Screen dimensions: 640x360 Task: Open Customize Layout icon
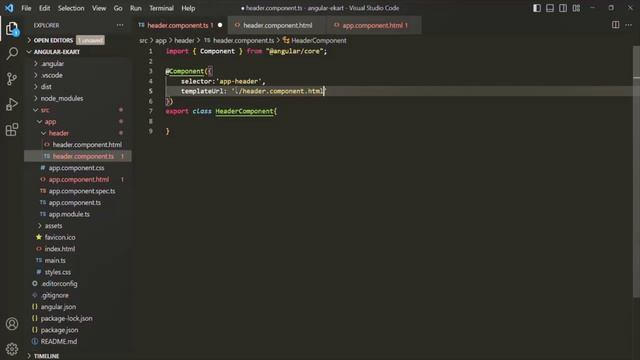coord(576,8)
